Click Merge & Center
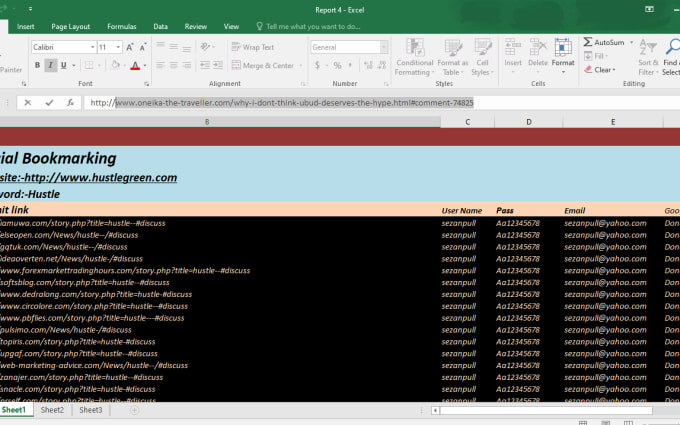This screenshot has height=425, width=680. [263, 65]
